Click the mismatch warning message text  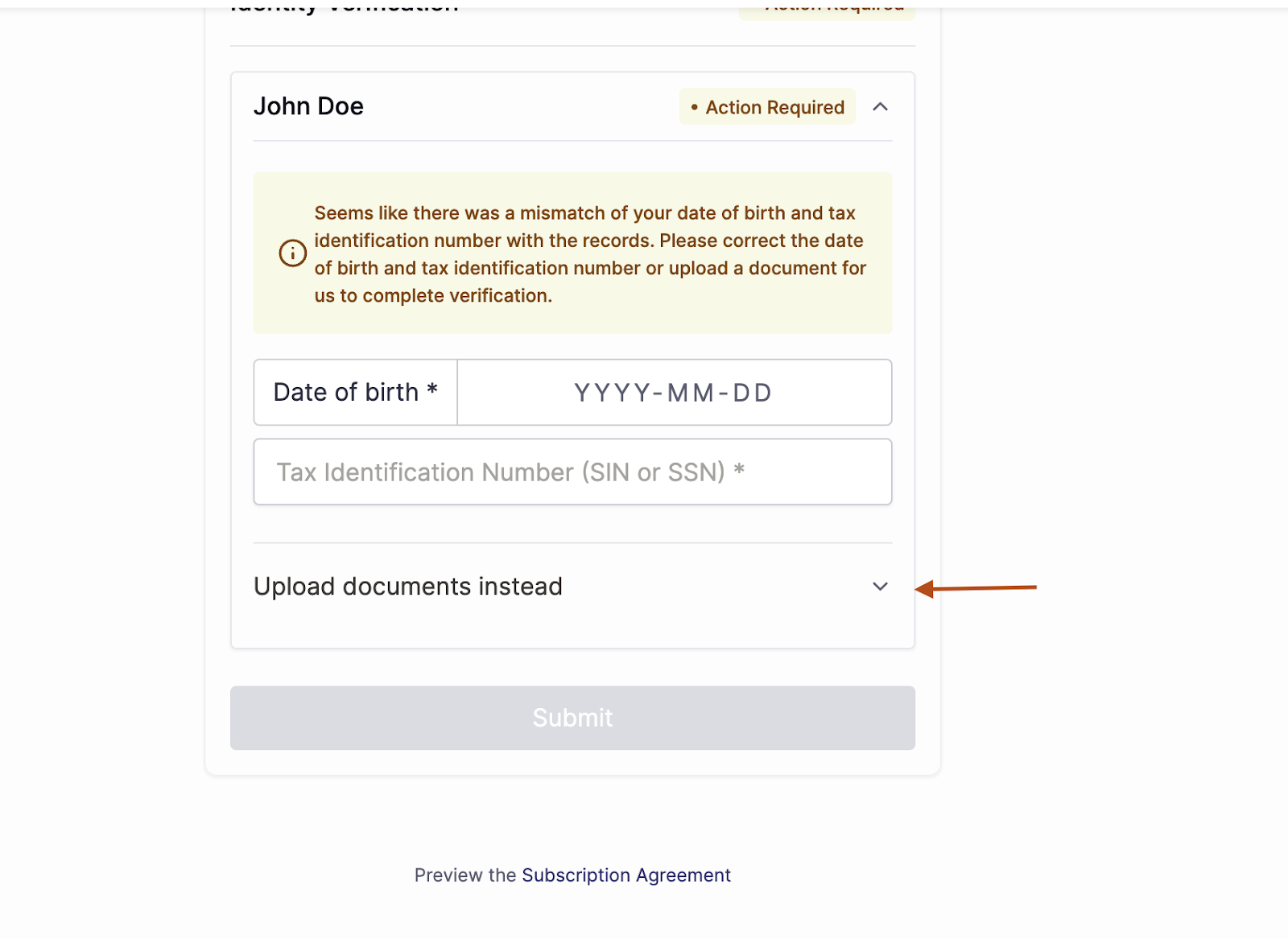[x=590, y=254]
